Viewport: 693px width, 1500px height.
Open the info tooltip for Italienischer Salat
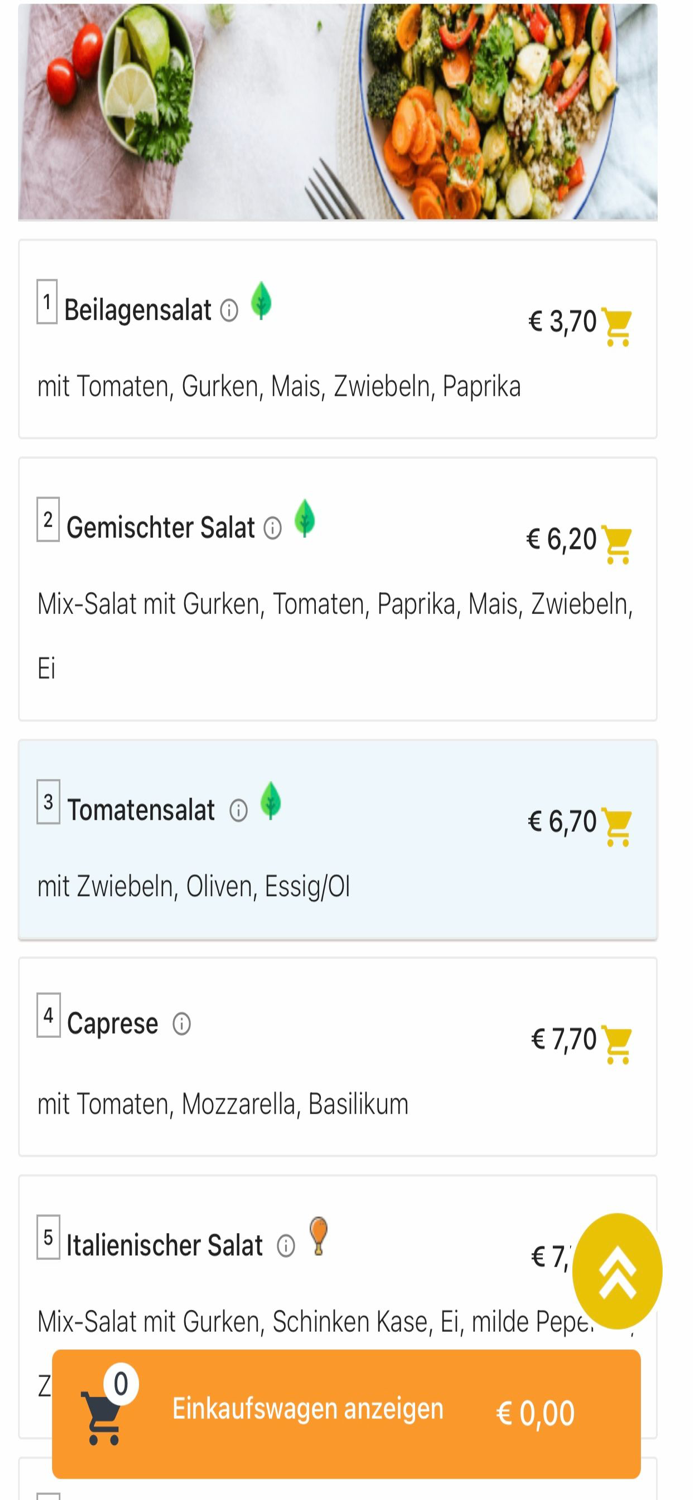285,1244
